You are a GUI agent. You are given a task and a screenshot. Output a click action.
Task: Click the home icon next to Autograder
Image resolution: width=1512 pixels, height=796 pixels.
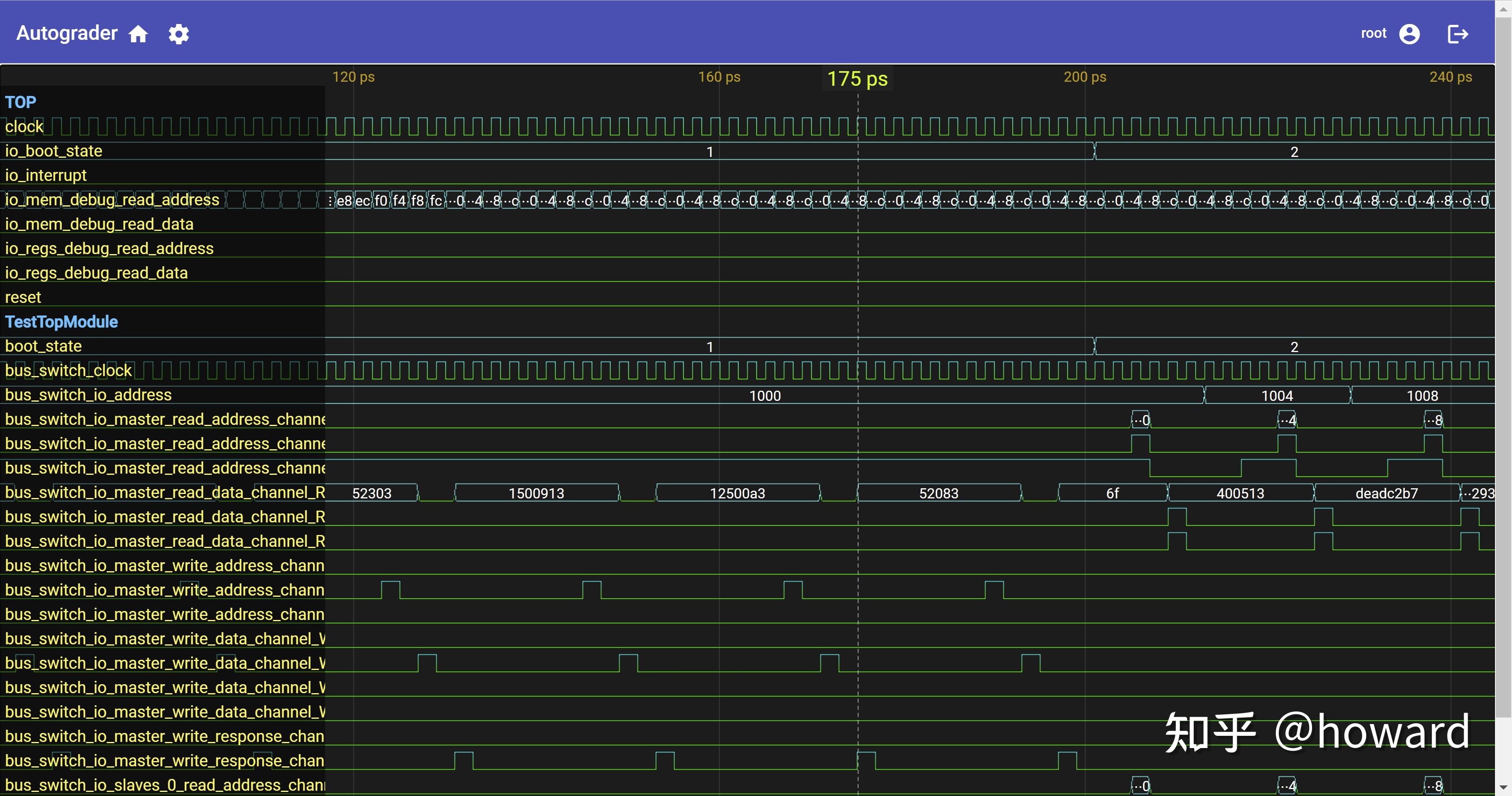click(x=138, y=34)
